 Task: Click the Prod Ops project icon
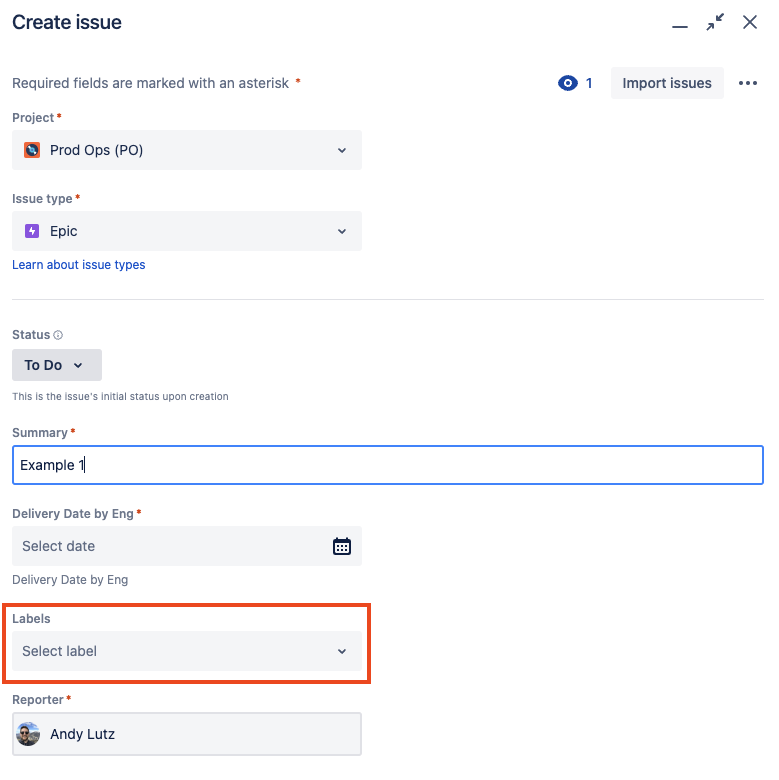coord(32,150)
